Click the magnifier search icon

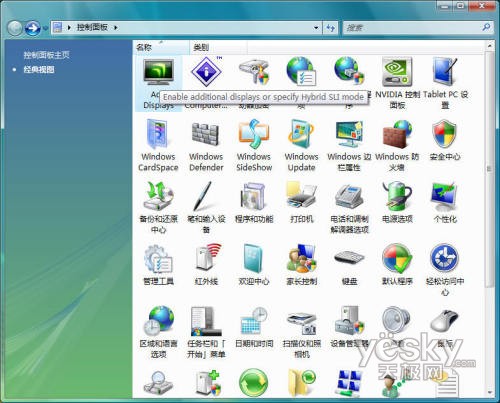486,27
